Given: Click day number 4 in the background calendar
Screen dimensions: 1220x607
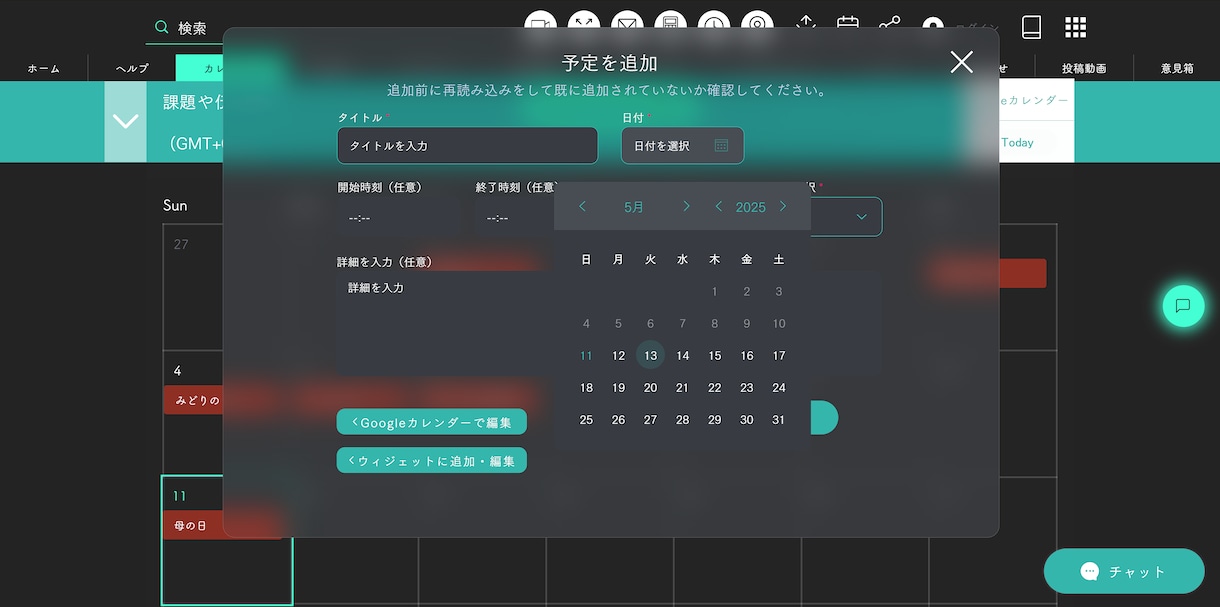Looking at the screenshot, I should click(177, 370).
